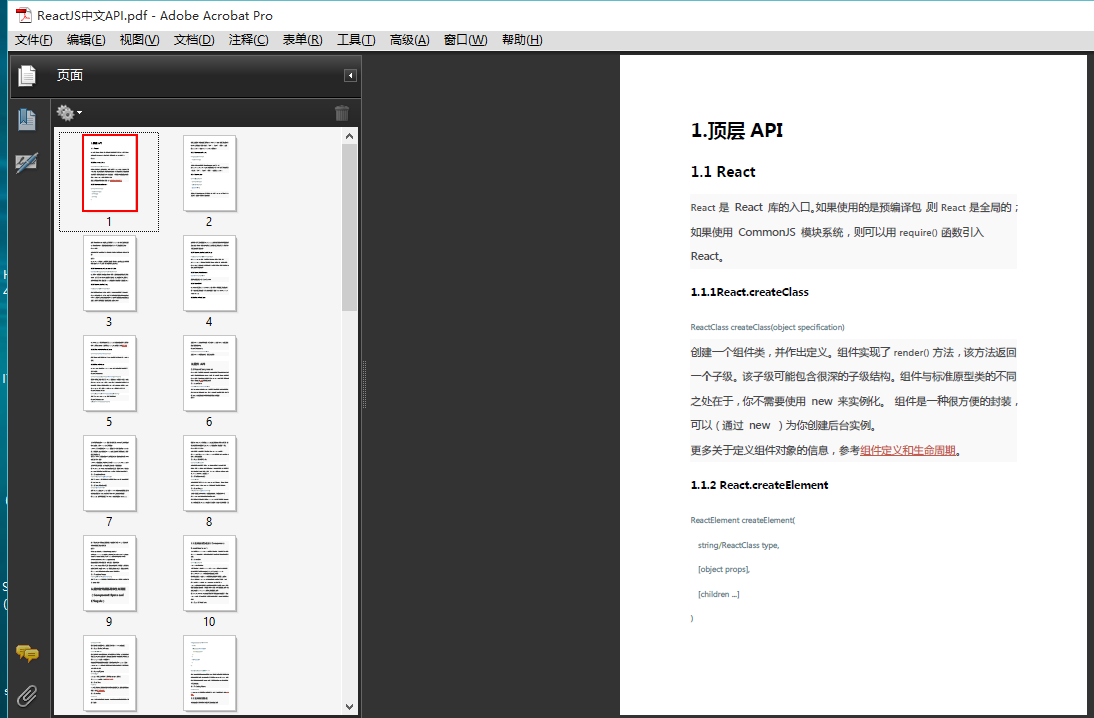Click the heading 1.1 React
Image resolution: width=1094 pixels, height=718 pixels.
point(723,172)
